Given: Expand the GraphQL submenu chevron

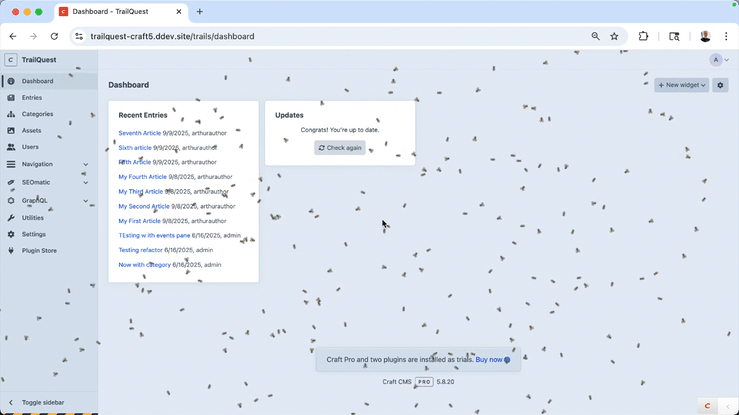Looking at the screenshot, I should (85, 201).
